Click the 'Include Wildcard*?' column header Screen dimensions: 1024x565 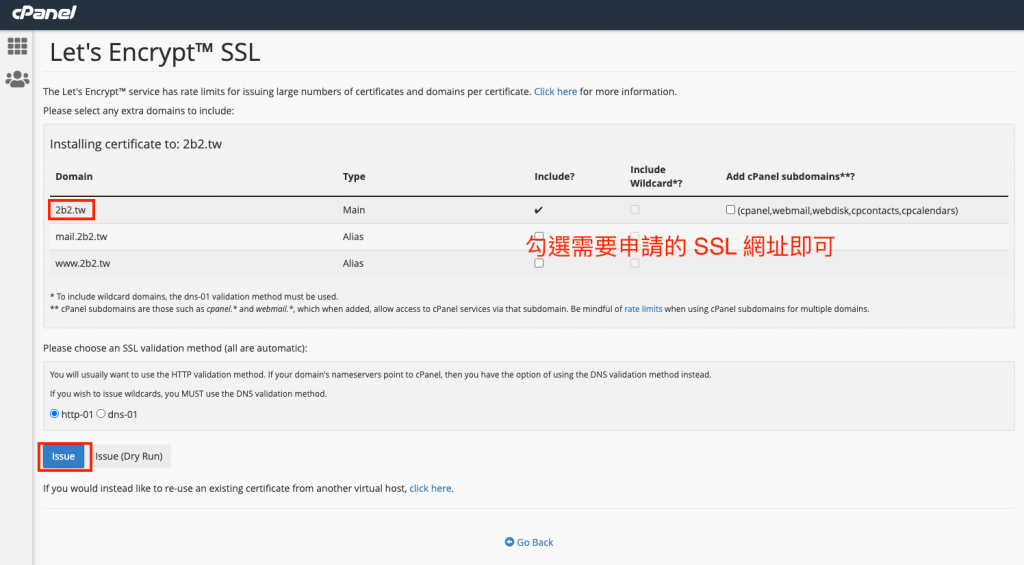pos(656,176)
